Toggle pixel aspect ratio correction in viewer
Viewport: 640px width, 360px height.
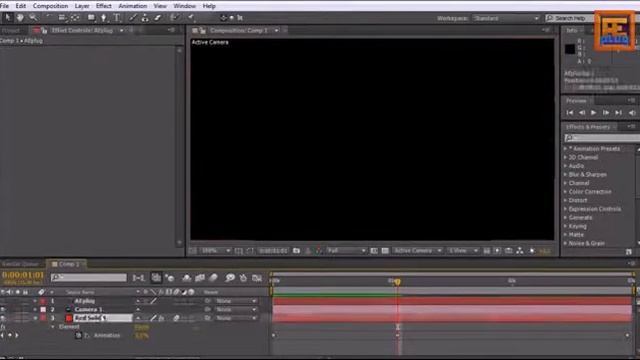(487, 251)
